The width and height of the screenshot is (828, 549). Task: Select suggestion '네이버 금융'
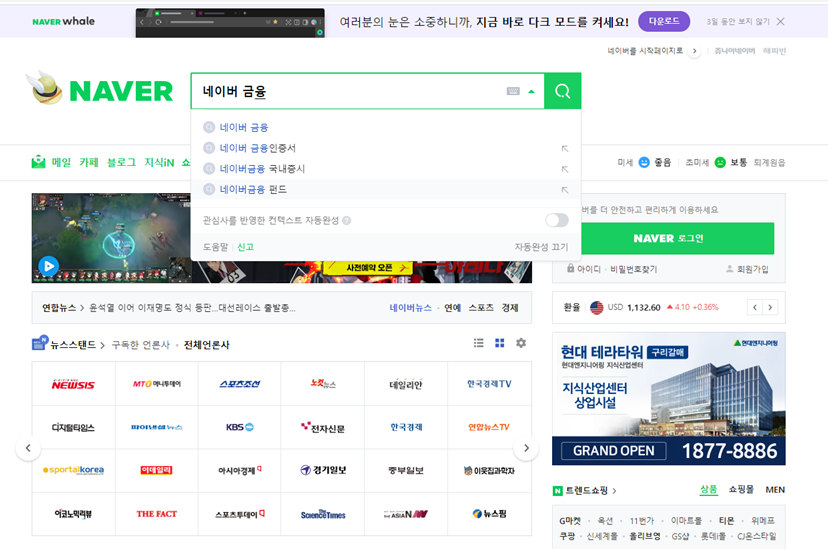pos(244,127)
